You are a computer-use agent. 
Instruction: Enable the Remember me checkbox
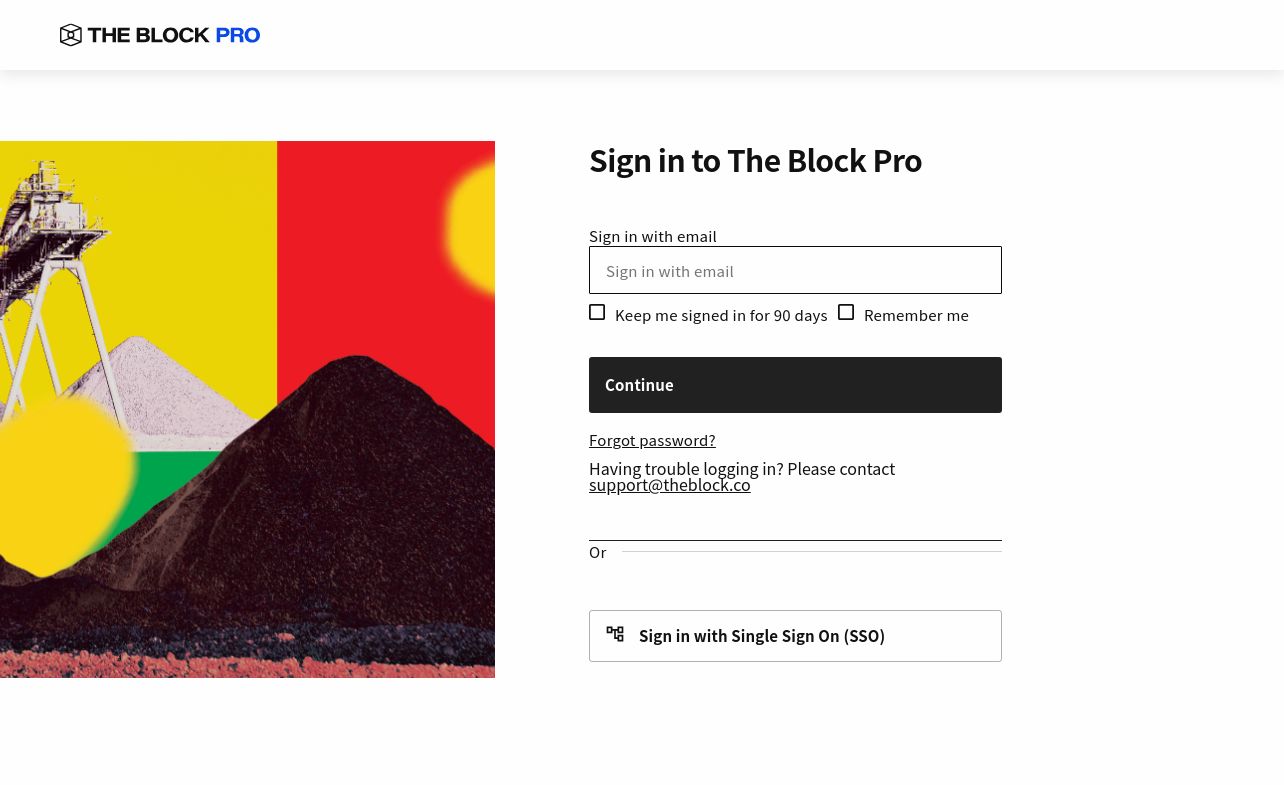pyautogui.click(x=846, y=312)
